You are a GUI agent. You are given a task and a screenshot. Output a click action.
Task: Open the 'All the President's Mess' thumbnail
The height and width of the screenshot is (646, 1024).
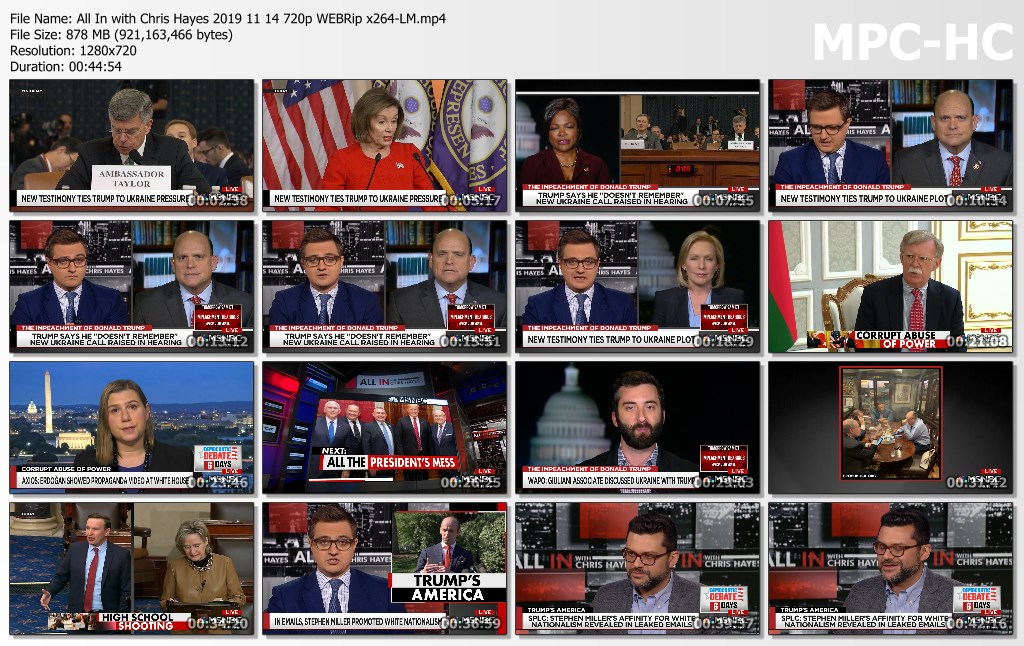pyautogui.click(x=385, y=427)
